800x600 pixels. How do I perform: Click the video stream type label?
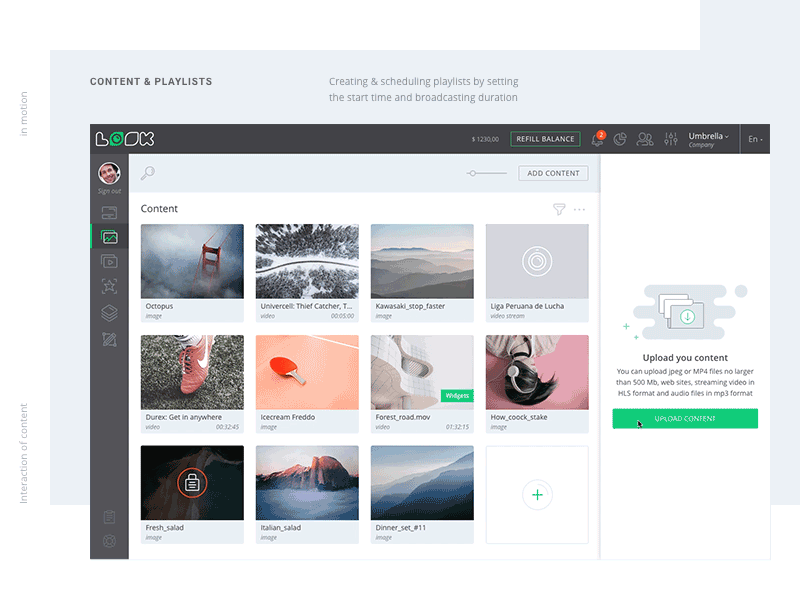pos(507,316)
